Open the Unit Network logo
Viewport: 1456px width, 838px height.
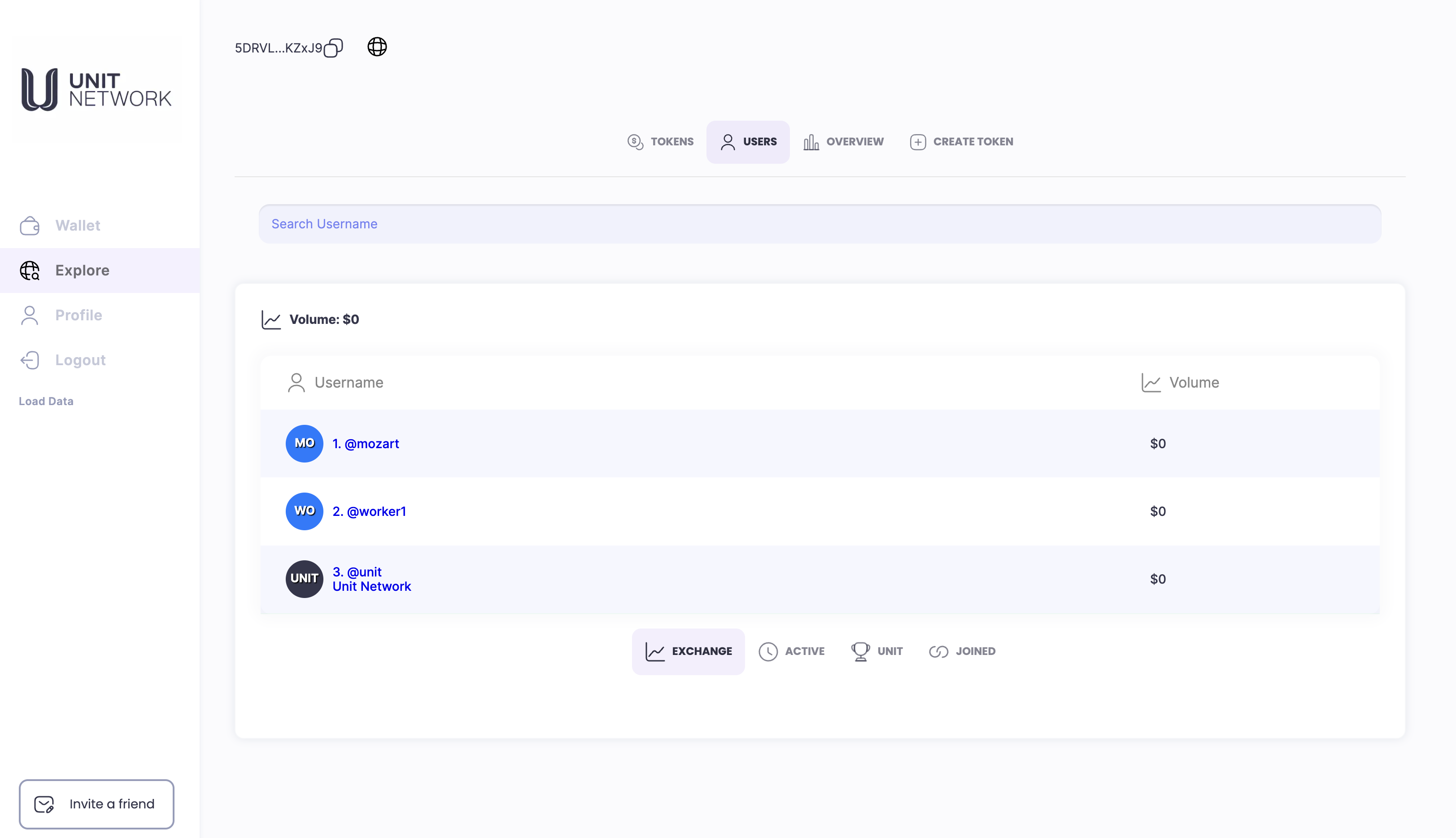coord(96,89)
